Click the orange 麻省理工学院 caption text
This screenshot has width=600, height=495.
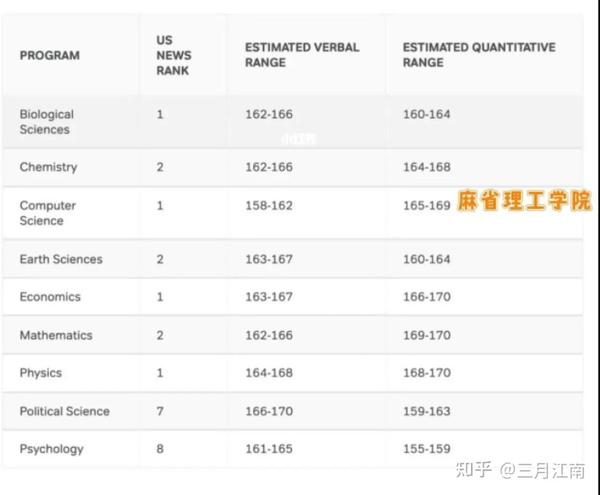point(524,202)
